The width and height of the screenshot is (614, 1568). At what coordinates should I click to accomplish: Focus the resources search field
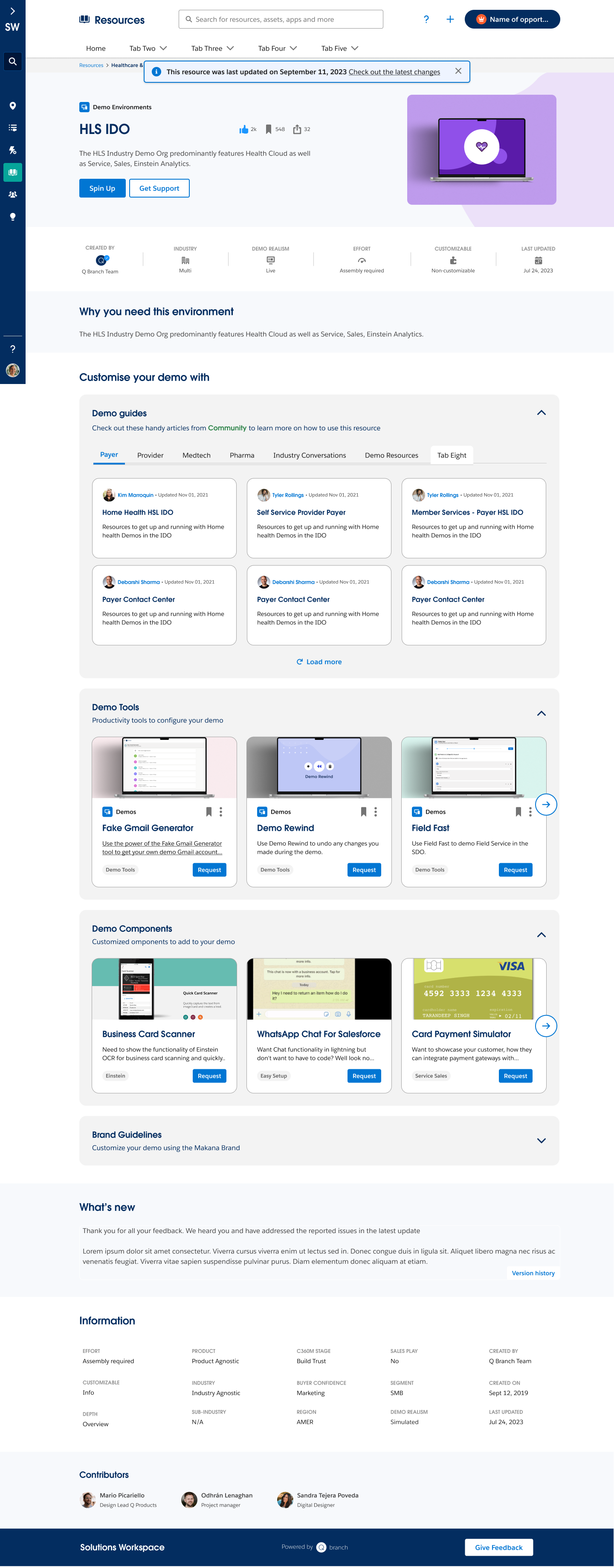[x=281, y=20]
